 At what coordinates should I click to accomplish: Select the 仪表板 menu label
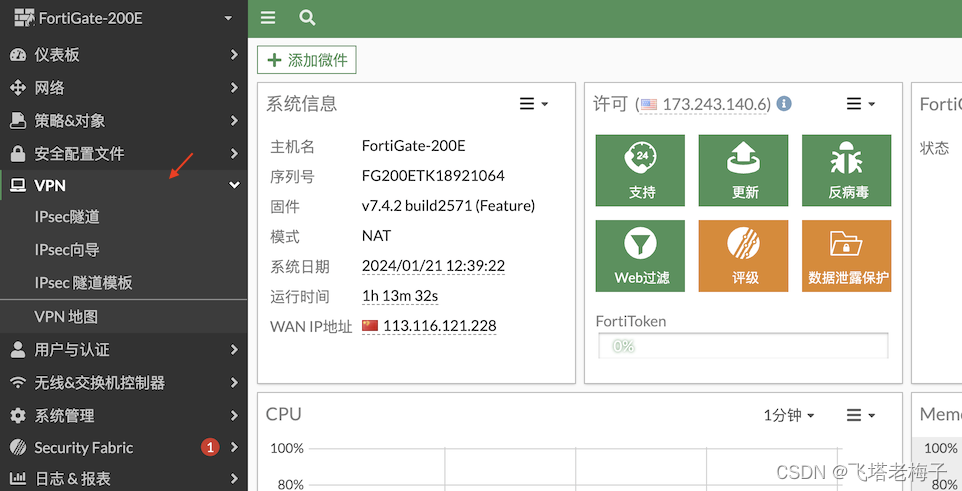56,55
